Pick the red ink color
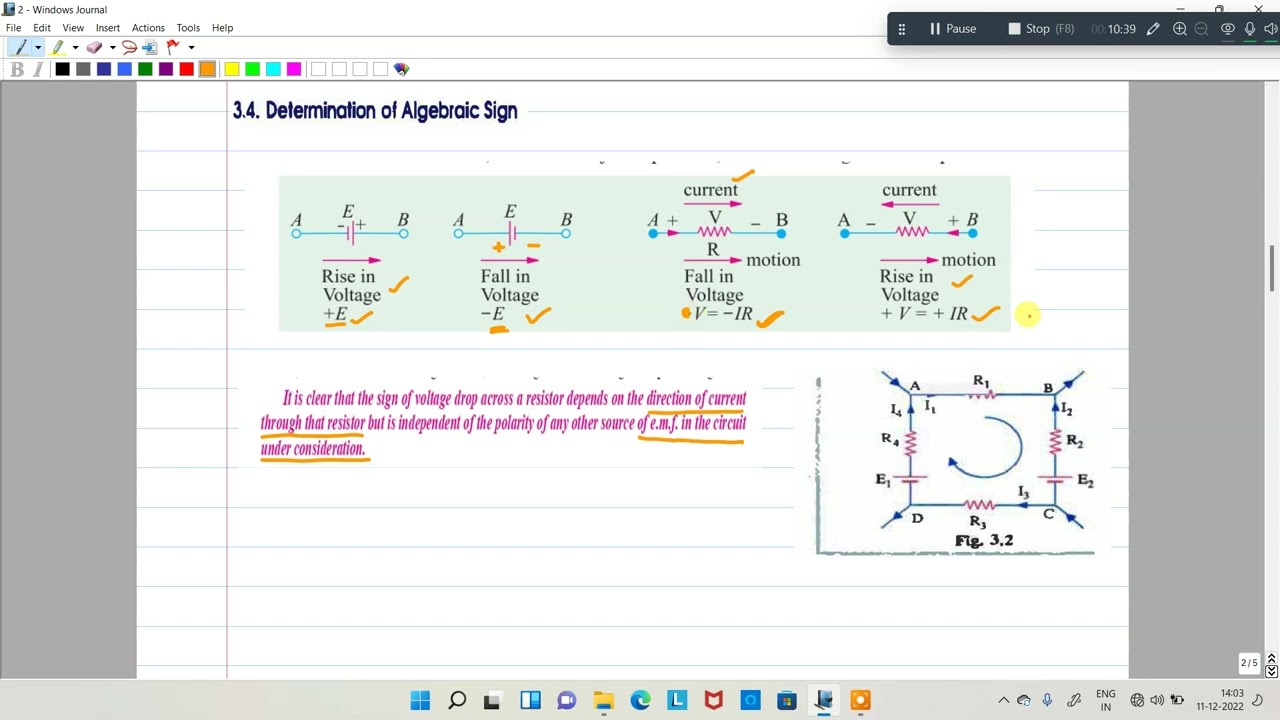 pyautogui.click(x=186, y=69)
